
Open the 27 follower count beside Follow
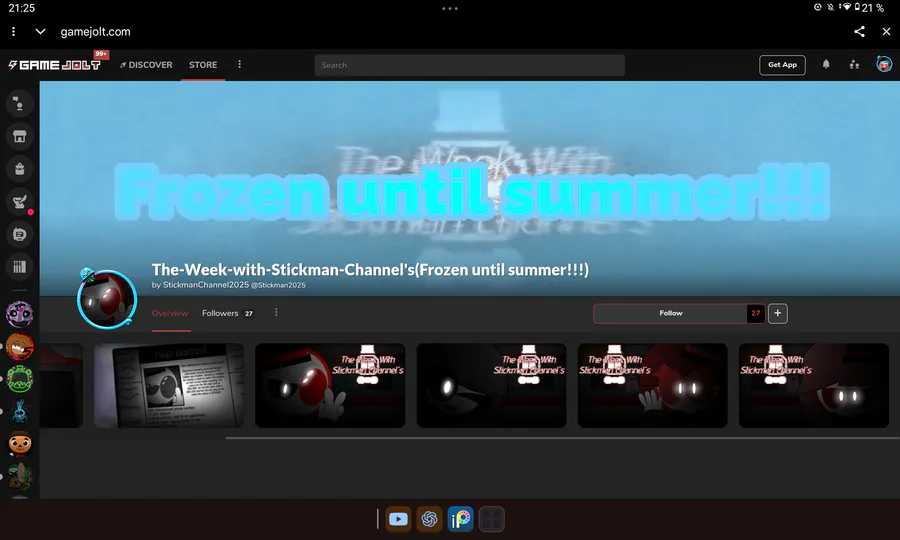click(x=755, y=313)
